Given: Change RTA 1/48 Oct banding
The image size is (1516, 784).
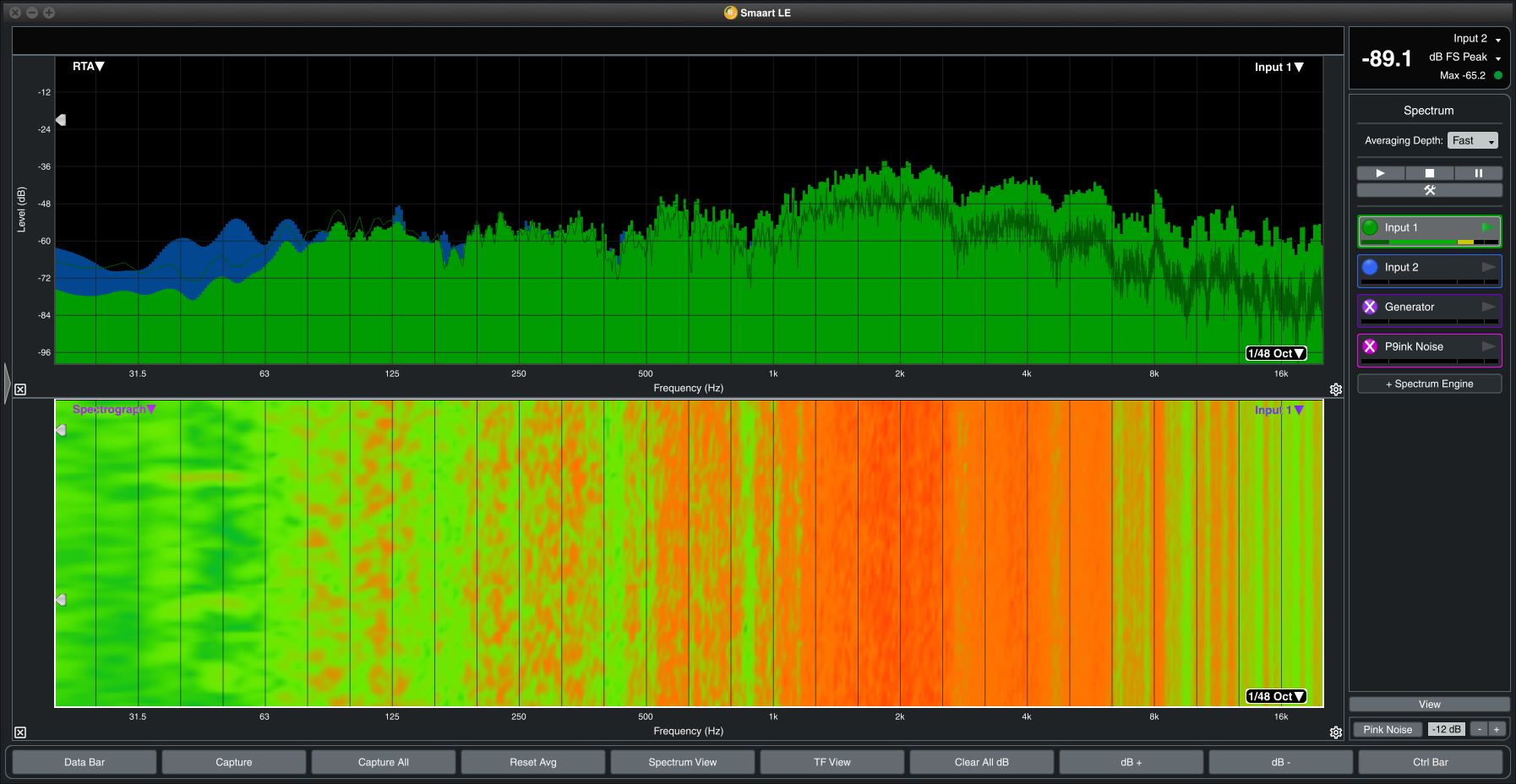Looking at the screenshot, I should (x=1276, y=353).
